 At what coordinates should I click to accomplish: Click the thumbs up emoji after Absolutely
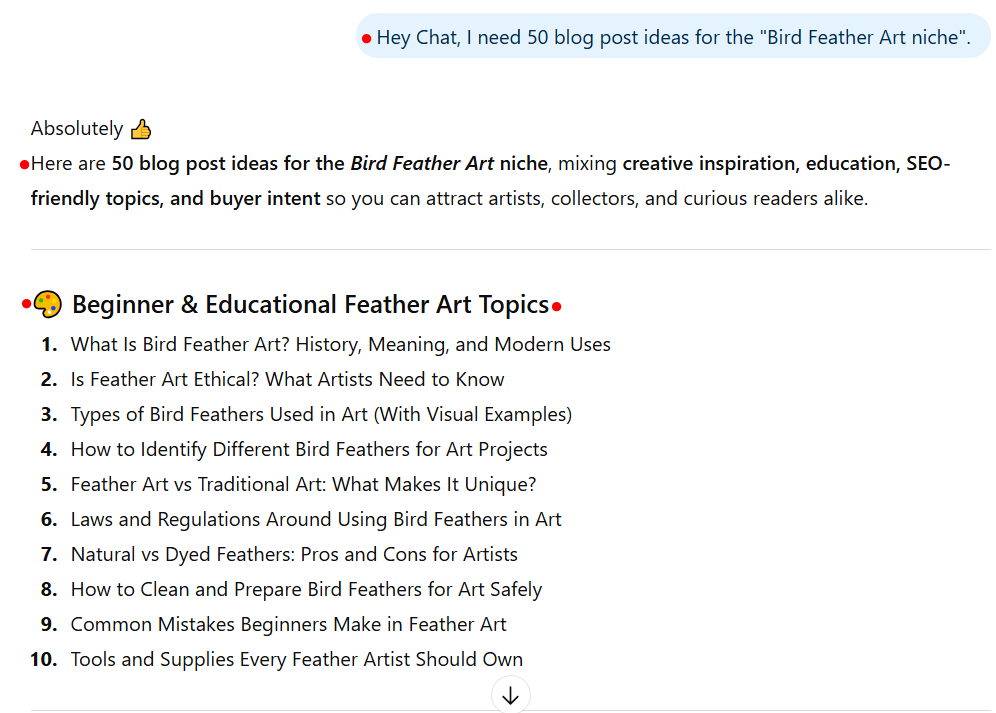click(x=141, y=127)
